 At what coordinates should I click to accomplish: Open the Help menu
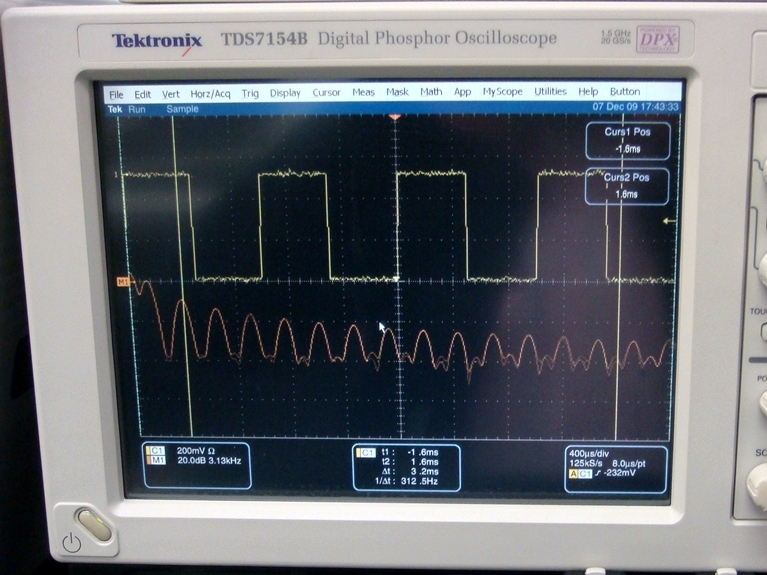pos(588,91)
